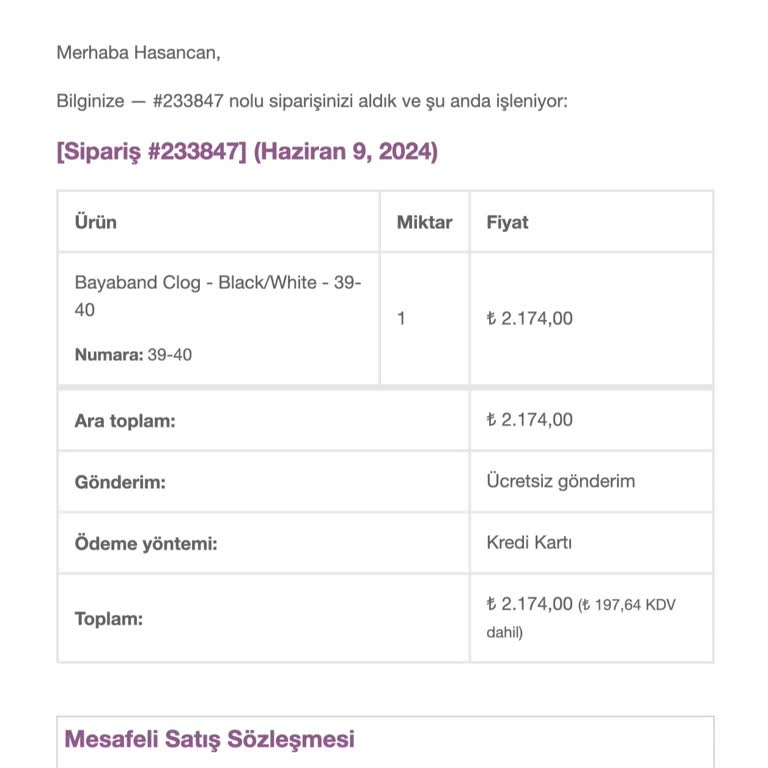Click the product price ₺ 2.174,00

click(x=529, y=318)
